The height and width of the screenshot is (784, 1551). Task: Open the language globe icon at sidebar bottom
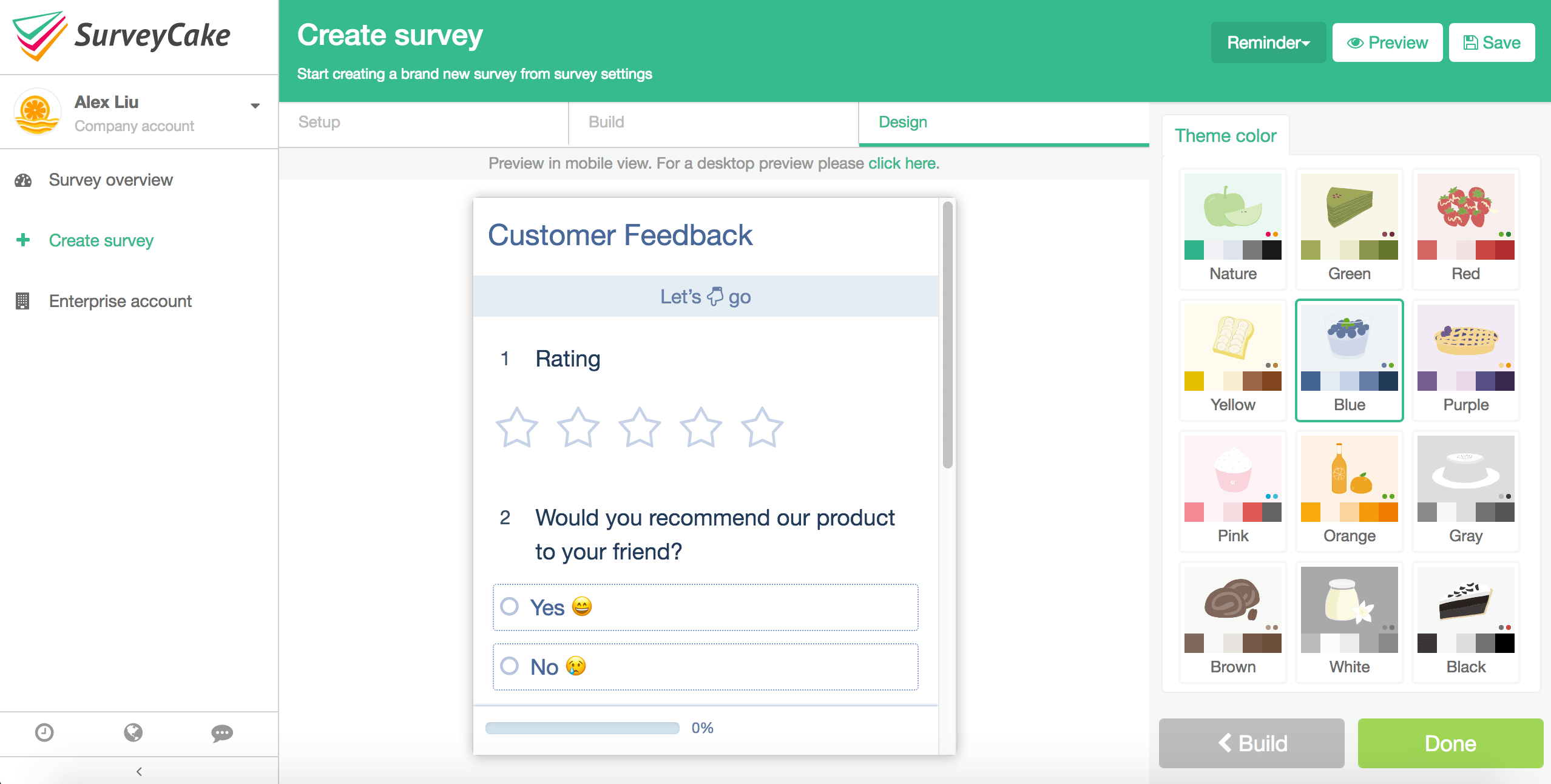(133, 734)
